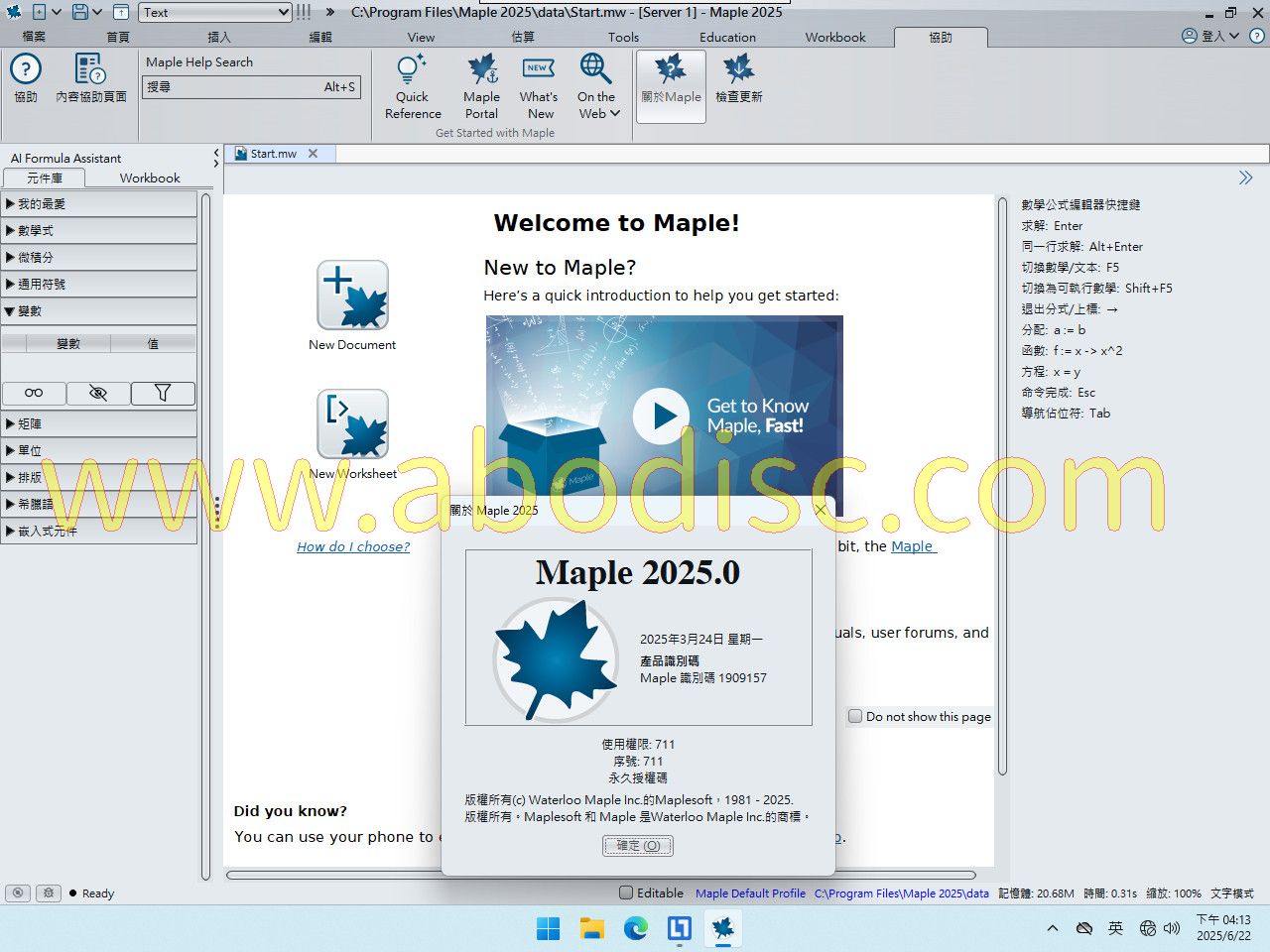Click the Maple Help Search field

251,86
